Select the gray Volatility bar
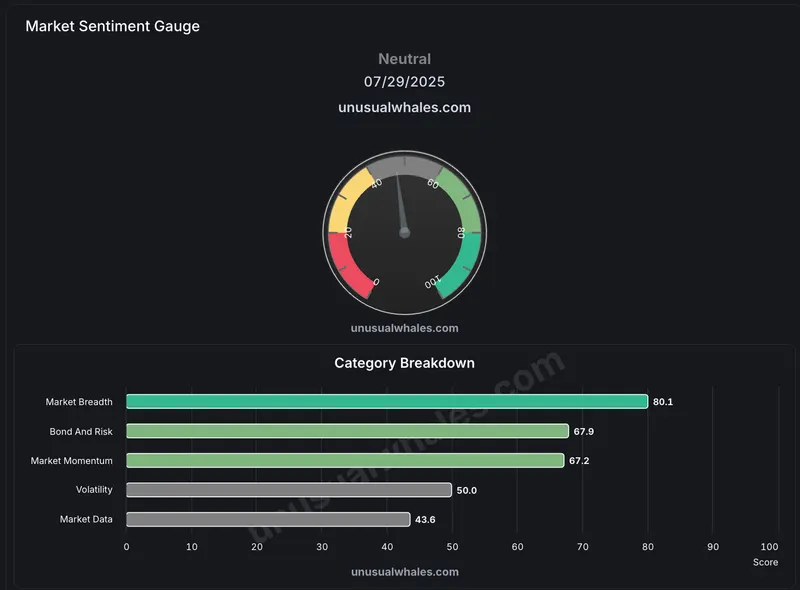Image resolution: width=800 pixels, height=590 pixels. pos(289,490)
